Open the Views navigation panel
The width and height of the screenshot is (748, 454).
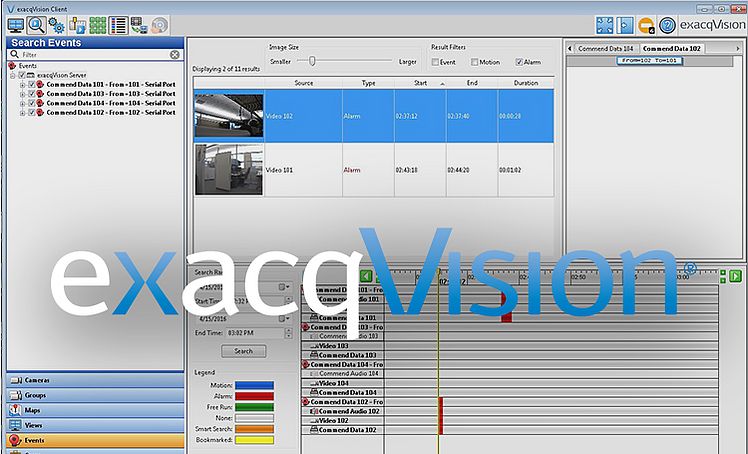pyautogui.click(x=95, y=425)
